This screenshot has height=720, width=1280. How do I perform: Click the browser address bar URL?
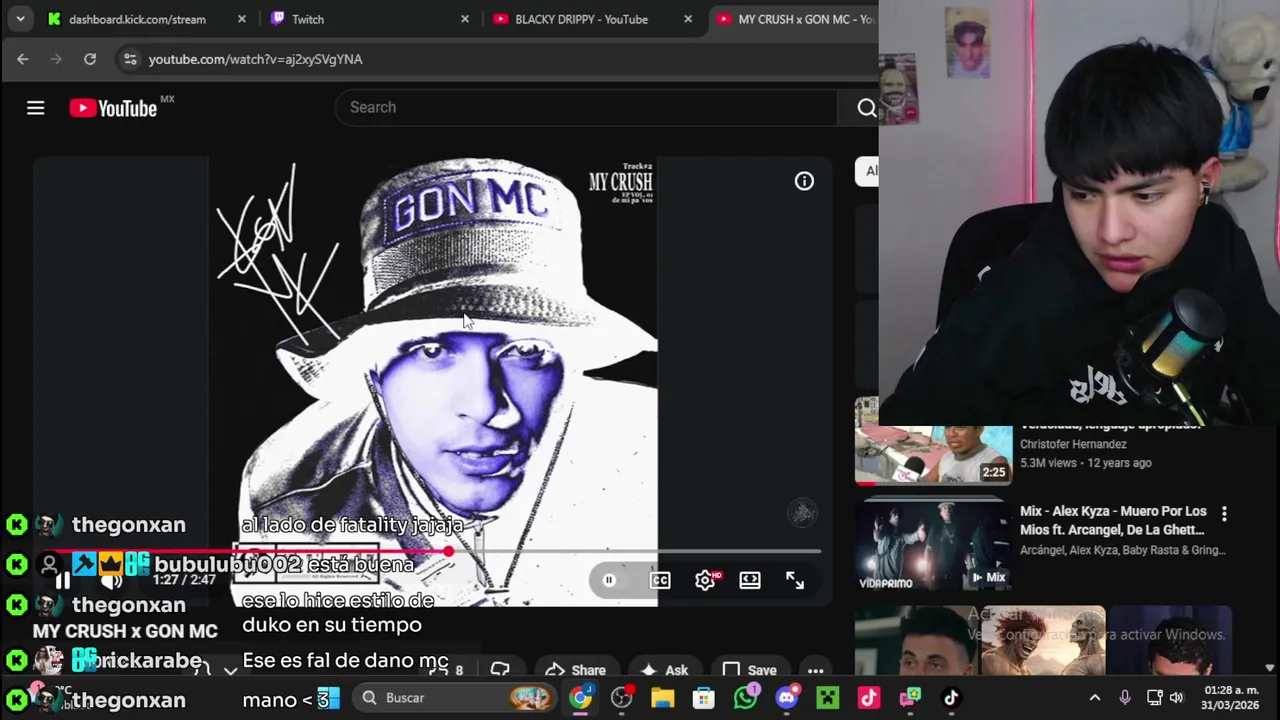point(256,59)
